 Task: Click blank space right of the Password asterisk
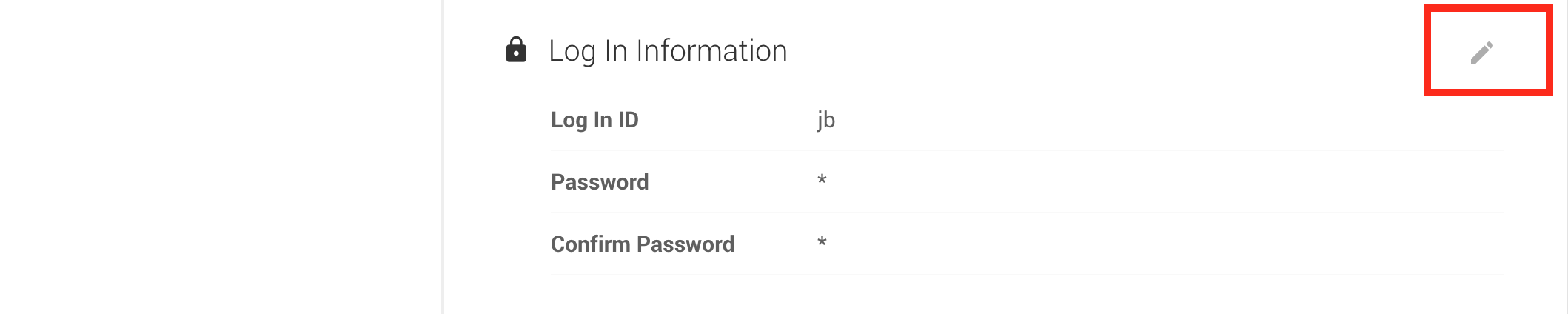(x=1110, y=182)
